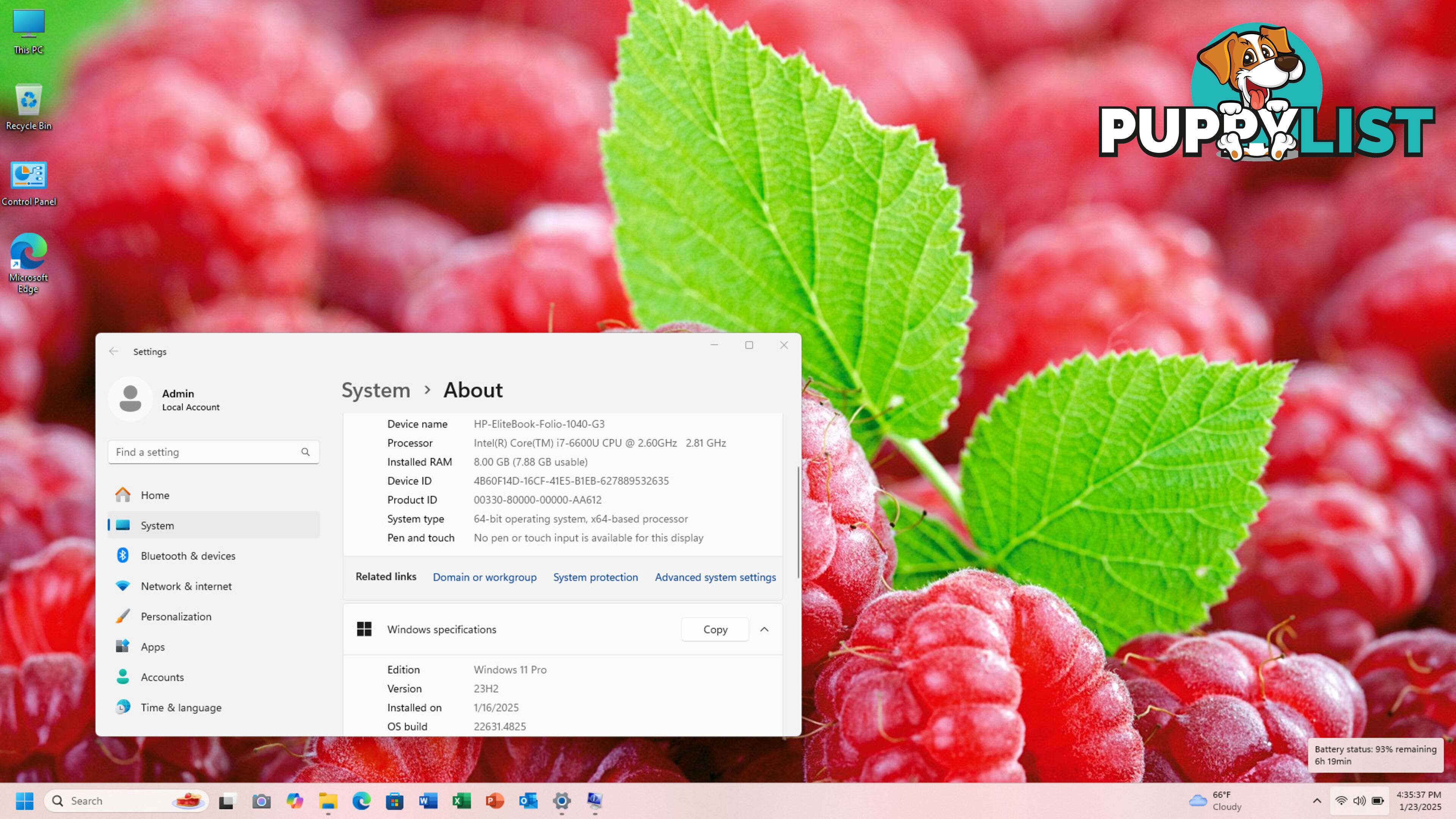Click the Windows Start button

[24, 800]
